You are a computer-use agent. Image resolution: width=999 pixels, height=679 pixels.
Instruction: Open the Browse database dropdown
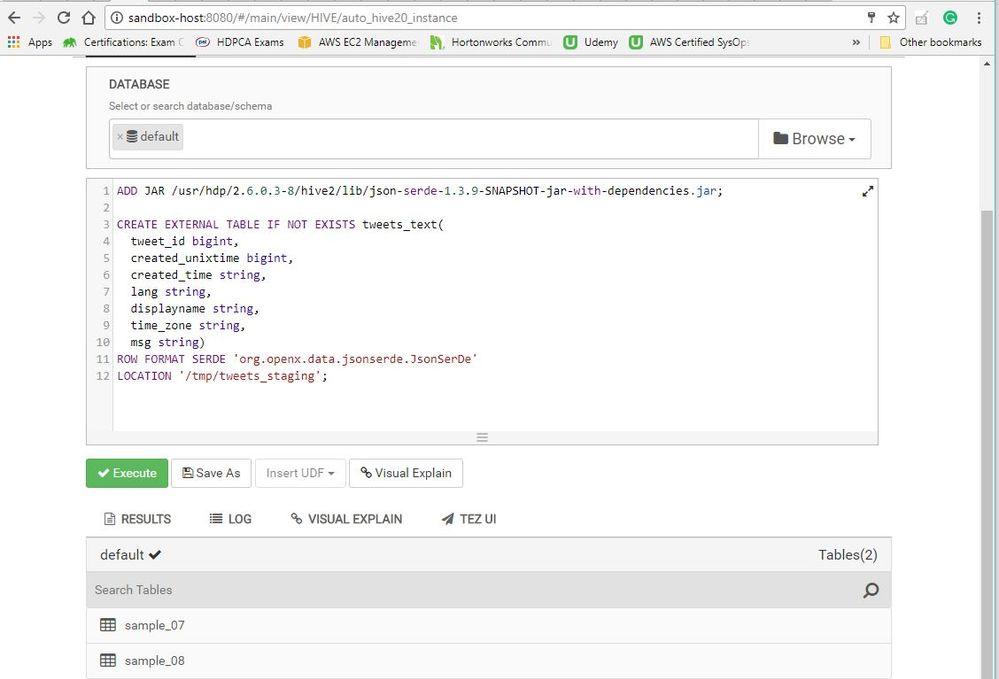tap(814, 139)
